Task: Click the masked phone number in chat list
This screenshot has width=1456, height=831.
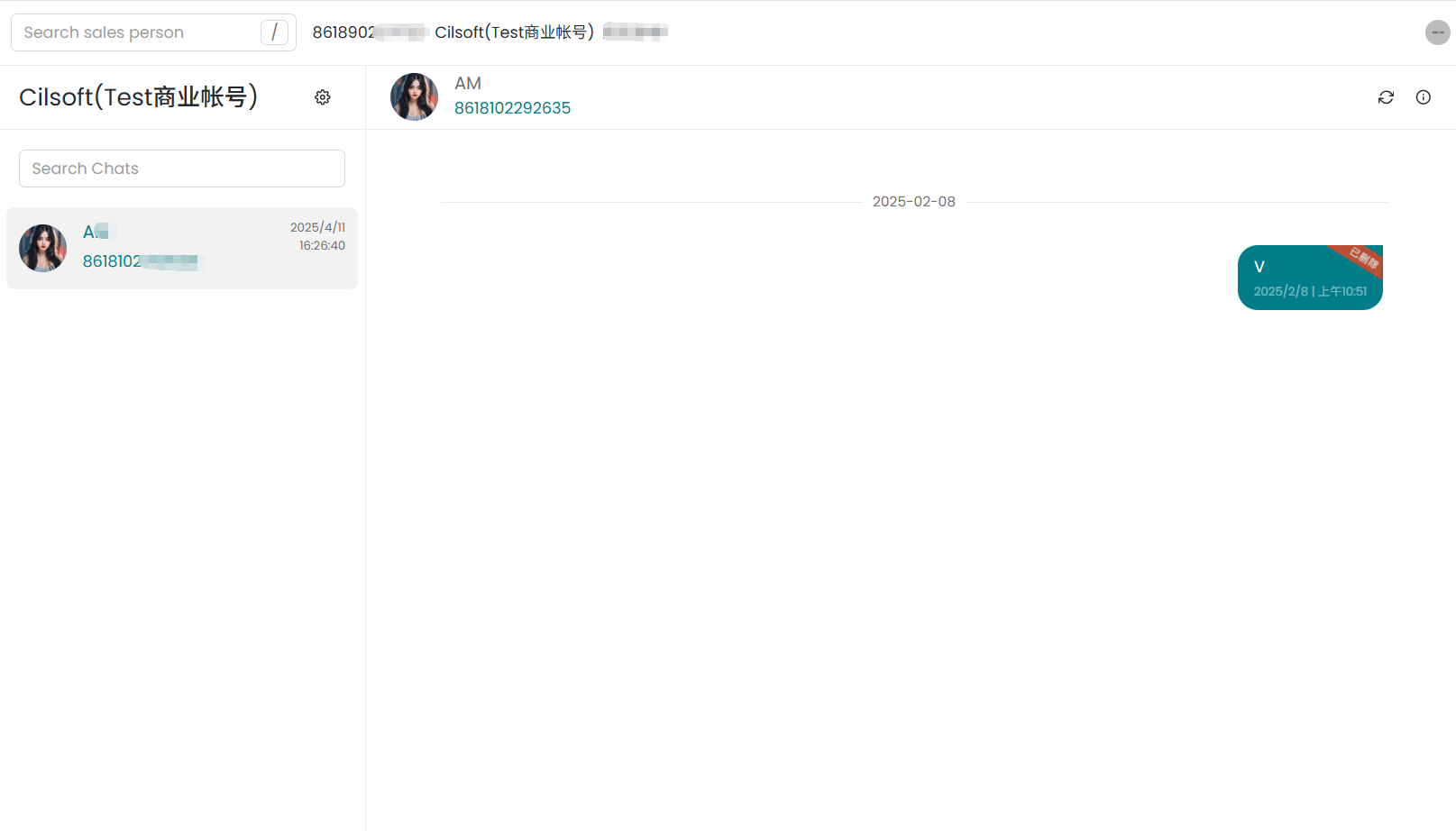Action: point(142,261)
